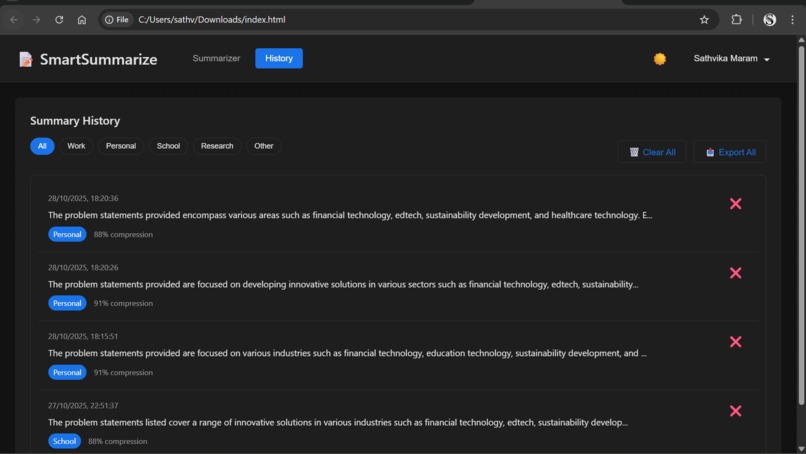
Task: Bookmark this page with star icon
Action: [704, 20]
